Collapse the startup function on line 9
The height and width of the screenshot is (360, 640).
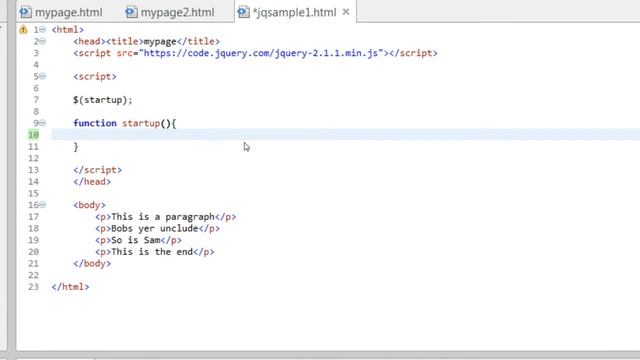click(x=42, y=123)
